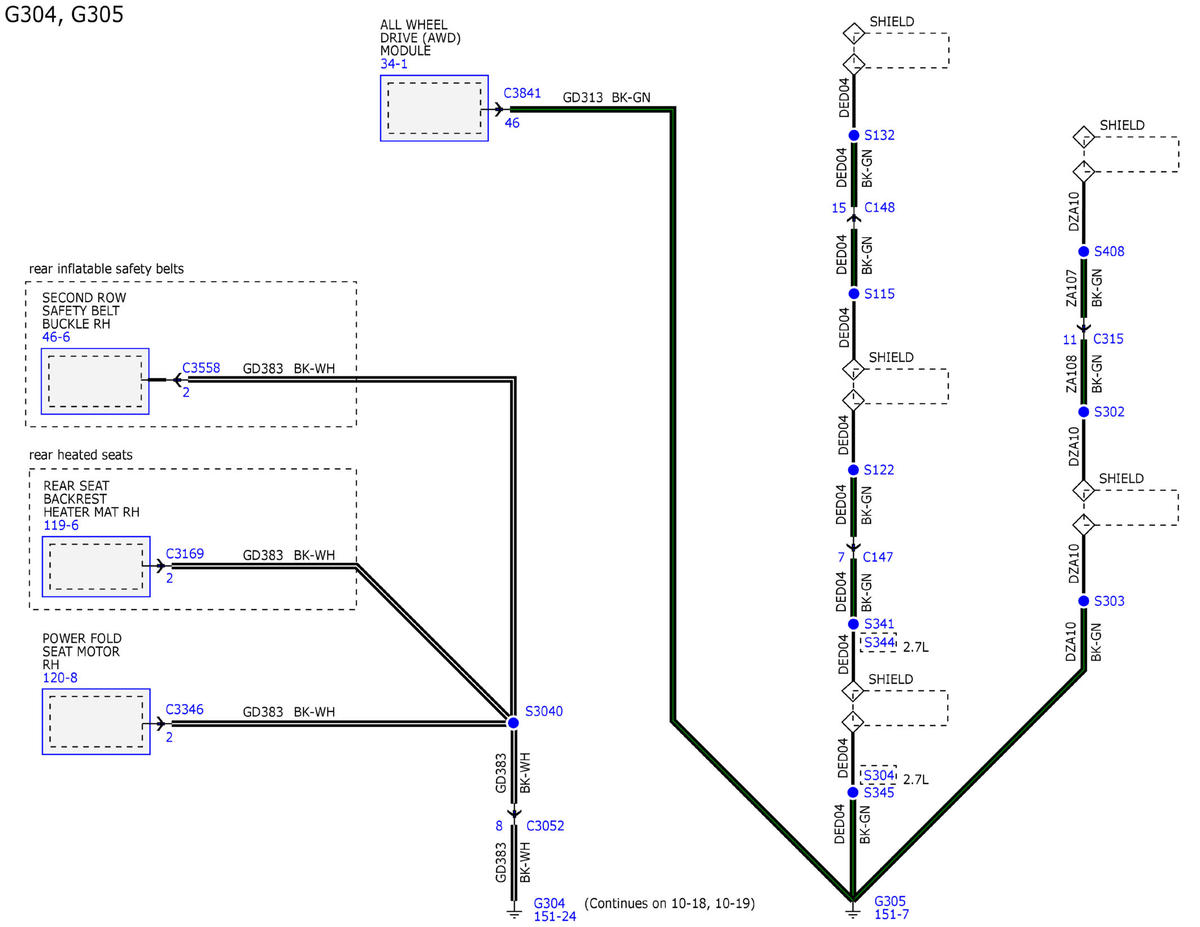1200x927 pixels.
Task: Select the S122 splice node
Action: click(853, 470)
